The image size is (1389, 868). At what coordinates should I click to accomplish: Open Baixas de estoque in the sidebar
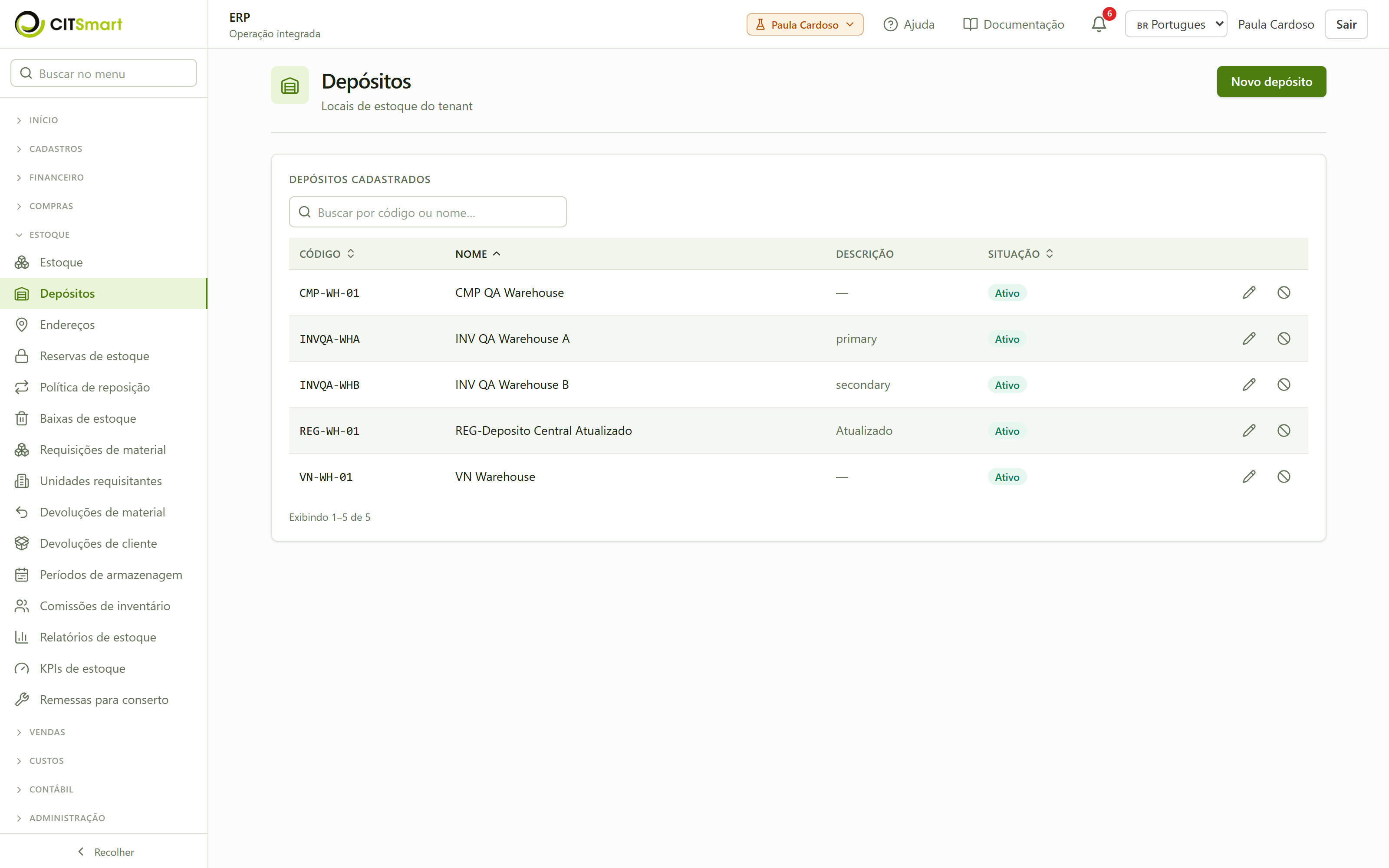tap(103, 418)
